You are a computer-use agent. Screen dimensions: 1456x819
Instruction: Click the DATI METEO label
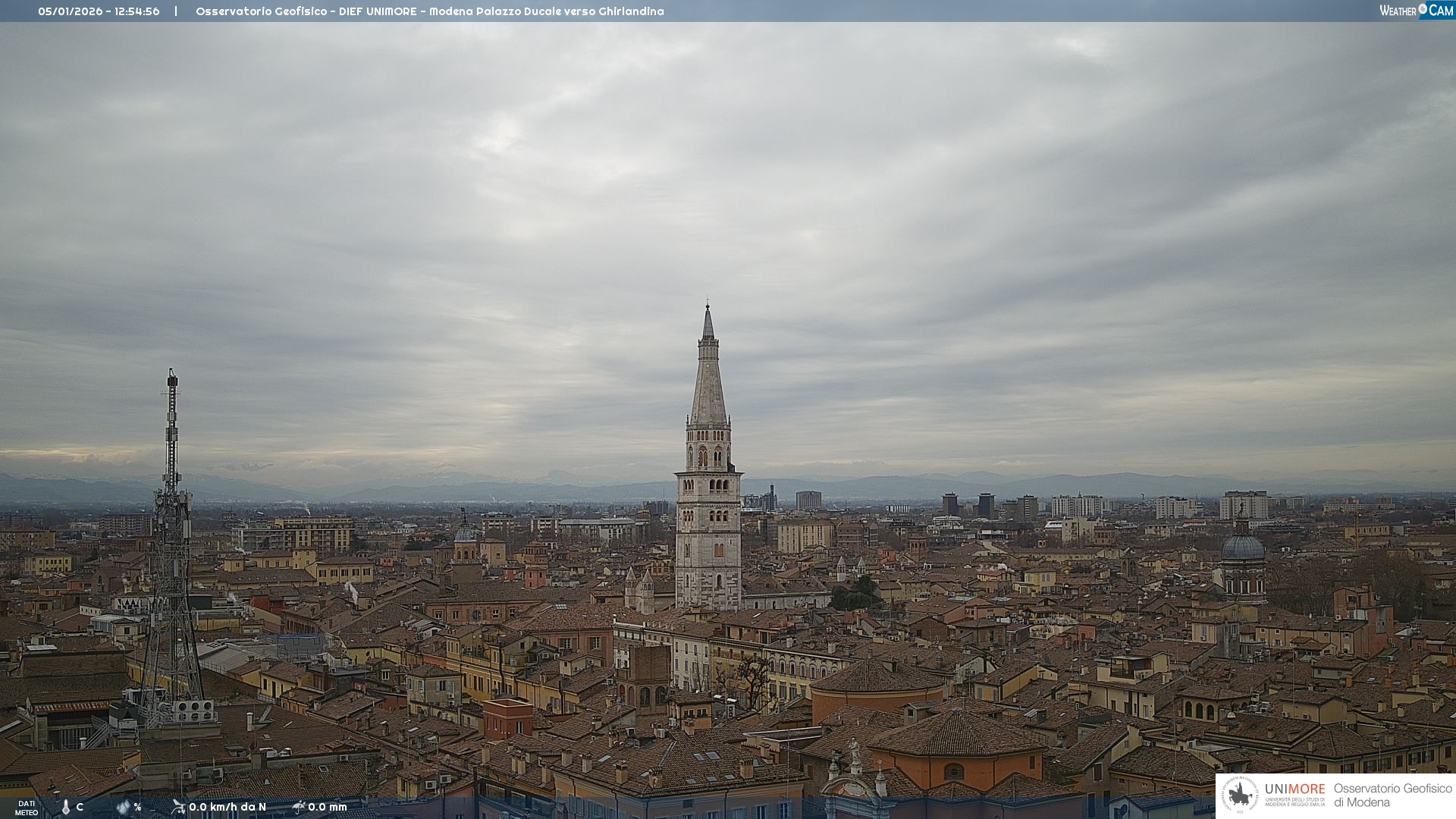pos(27,808)
